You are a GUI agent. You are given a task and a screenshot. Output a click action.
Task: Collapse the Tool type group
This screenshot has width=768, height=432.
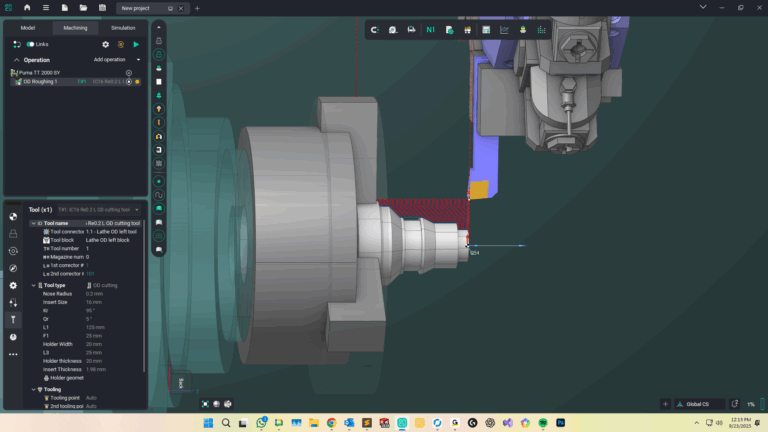tap(34, 285)
